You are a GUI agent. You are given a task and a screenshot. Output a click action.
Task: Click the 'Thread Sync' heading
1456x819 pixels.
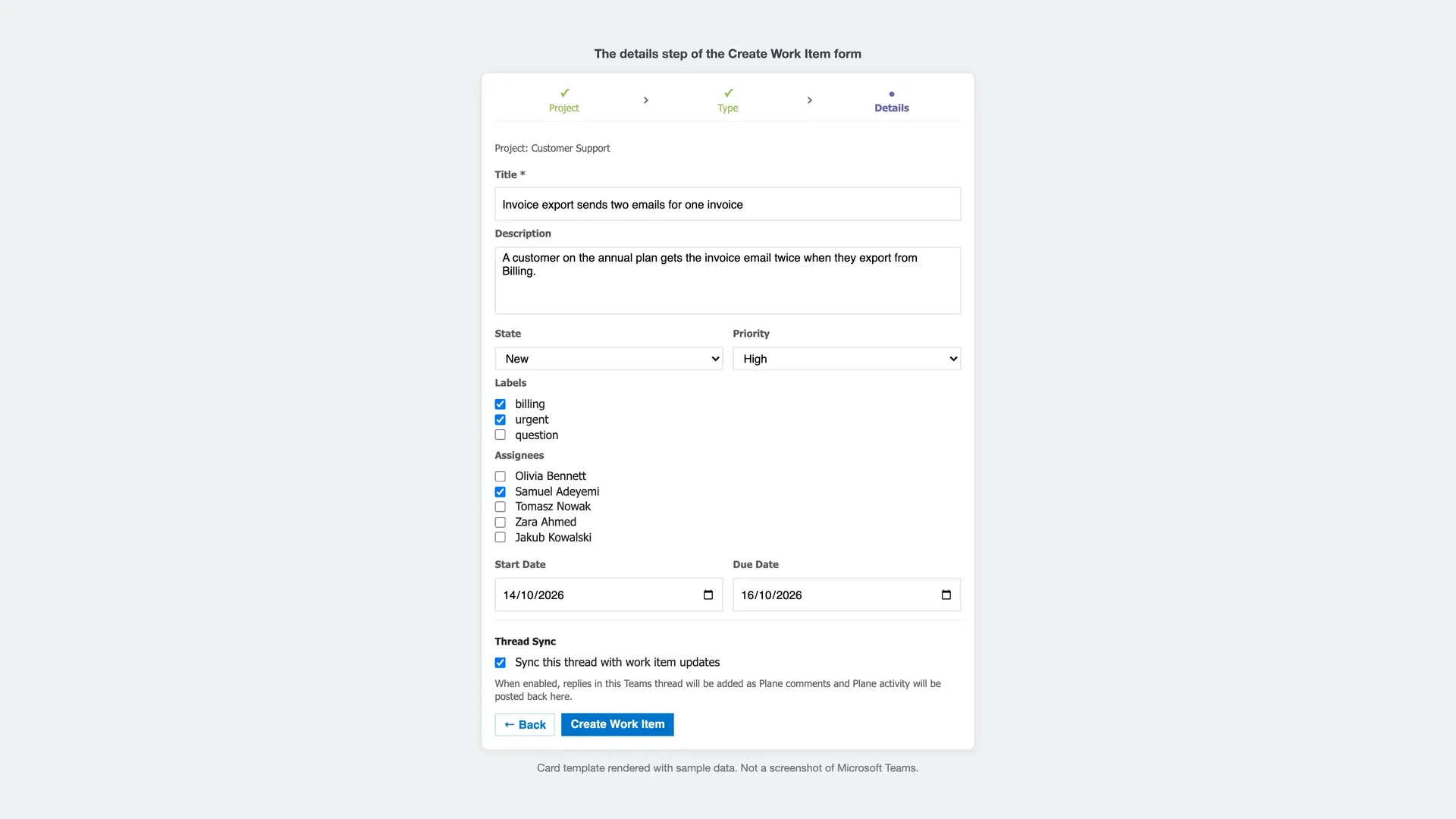pos(526,642)
